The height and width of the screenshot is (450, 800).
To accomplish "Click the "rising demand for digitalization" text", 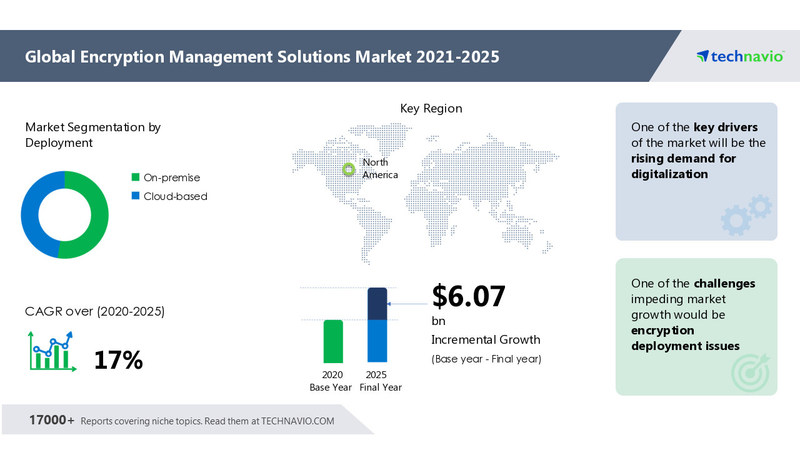I will coord(680,166).
